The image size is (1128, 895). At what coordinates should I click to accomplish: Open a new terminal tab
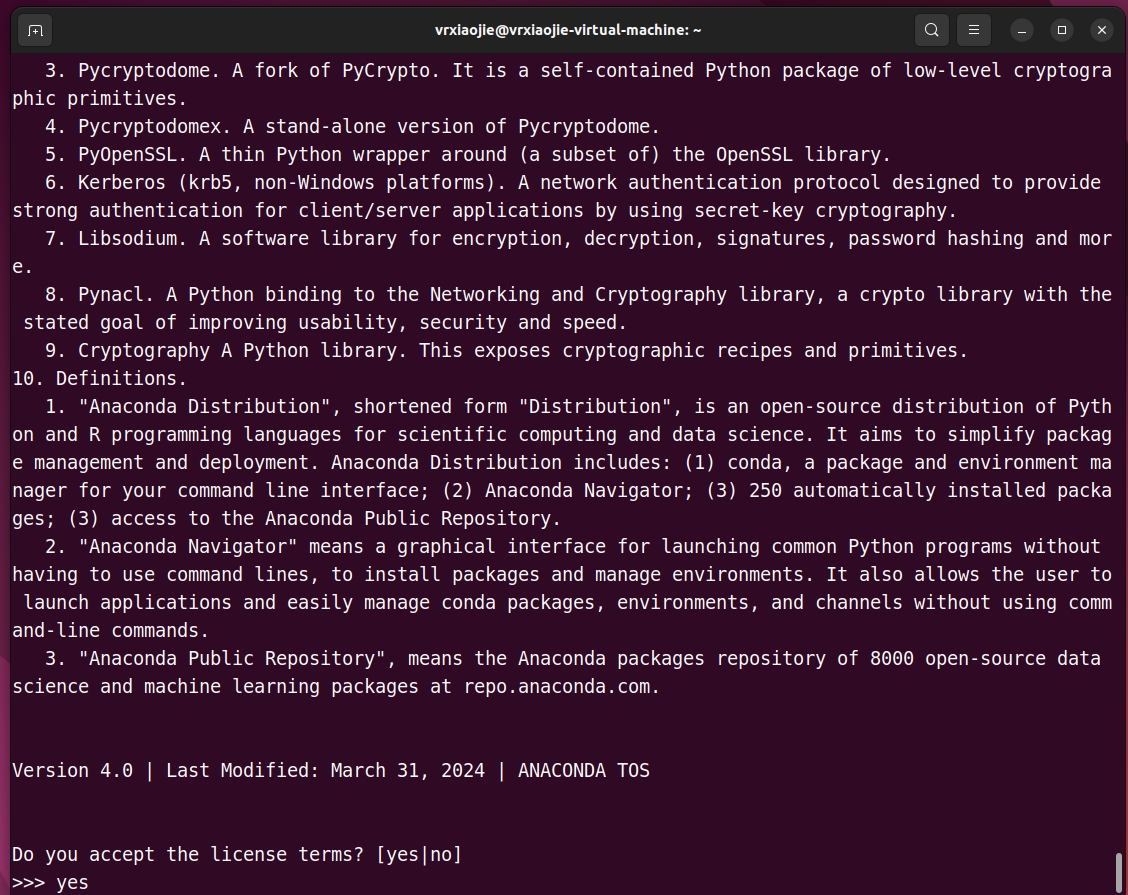[x=35, y=30]
